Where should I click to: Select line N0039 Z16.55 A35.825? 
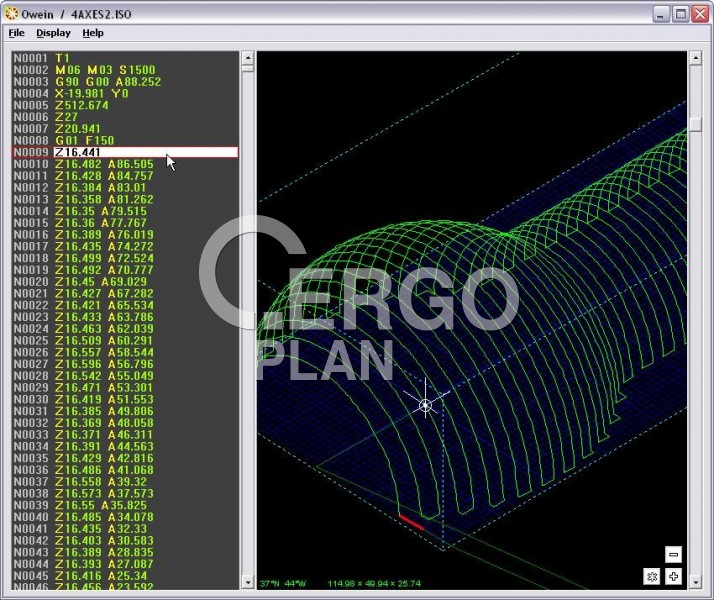coord(125,505)
